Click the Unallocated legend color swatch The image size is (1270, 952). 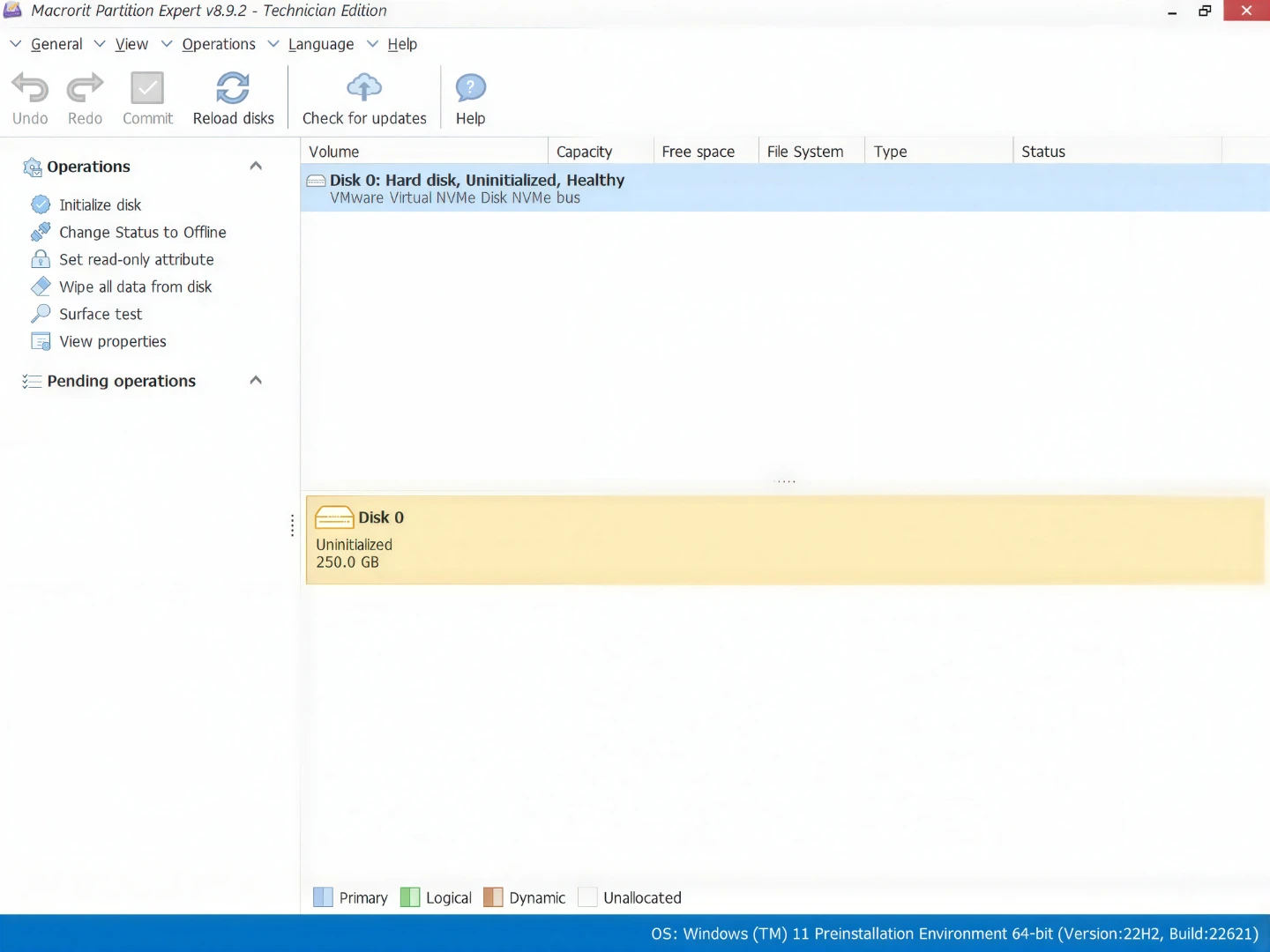tap(587, 897)
